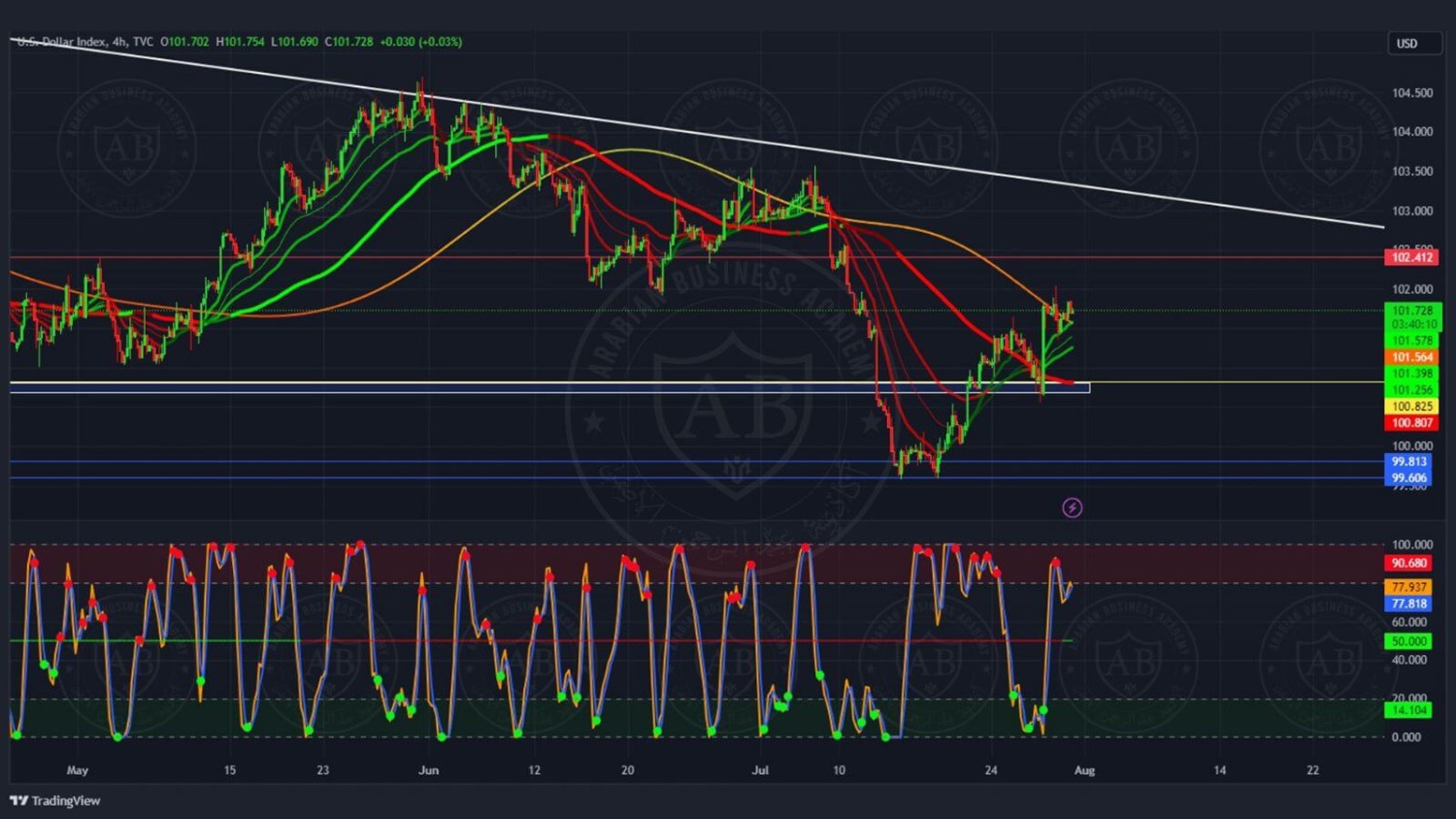This screenshot has width=1456, height=819.
Task: Select the orange 77.937 oscillator value
Action: [1409, 587]
